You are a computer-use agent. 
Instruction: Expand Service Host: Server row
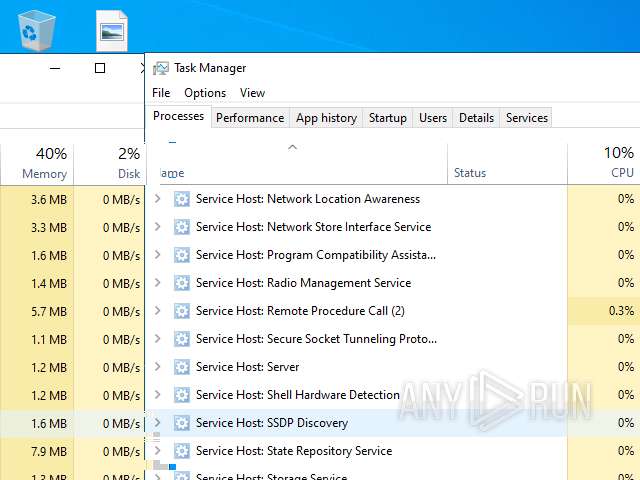[158, 367]
